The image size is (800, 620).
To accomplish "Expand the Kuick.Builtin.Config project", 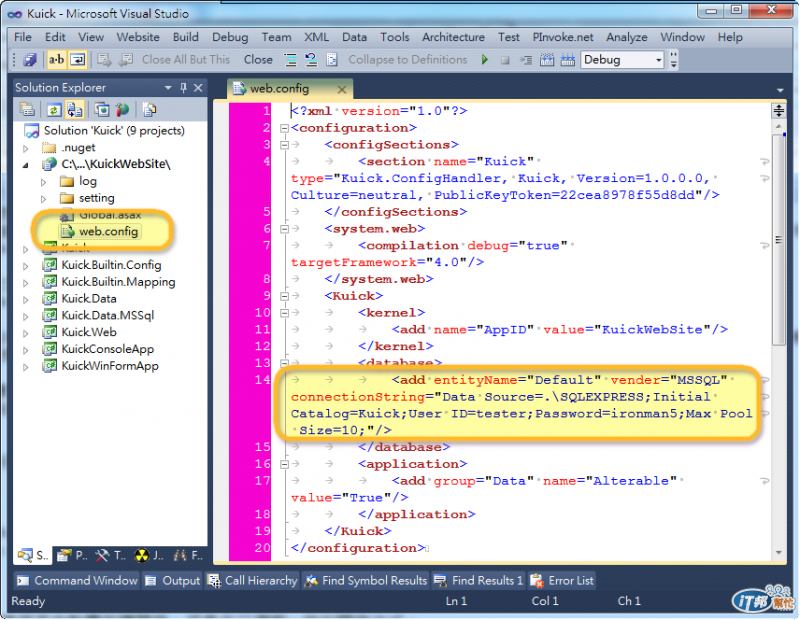I will pos(26,266).
